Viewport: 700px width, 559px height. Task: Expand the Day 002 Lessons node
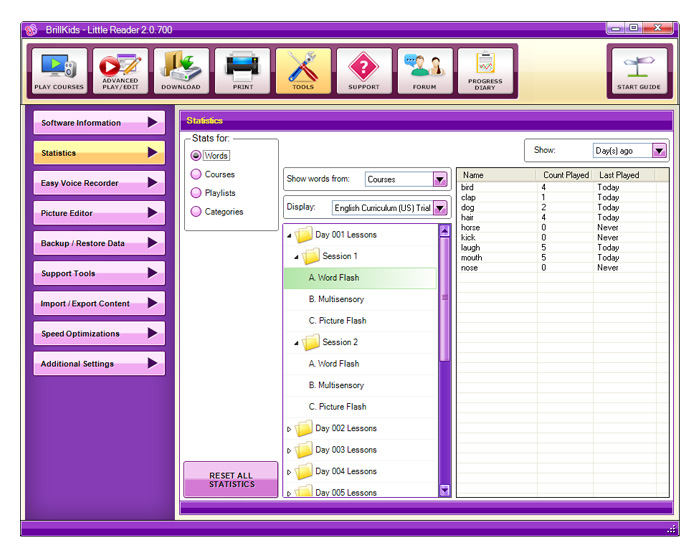(289, 429)
